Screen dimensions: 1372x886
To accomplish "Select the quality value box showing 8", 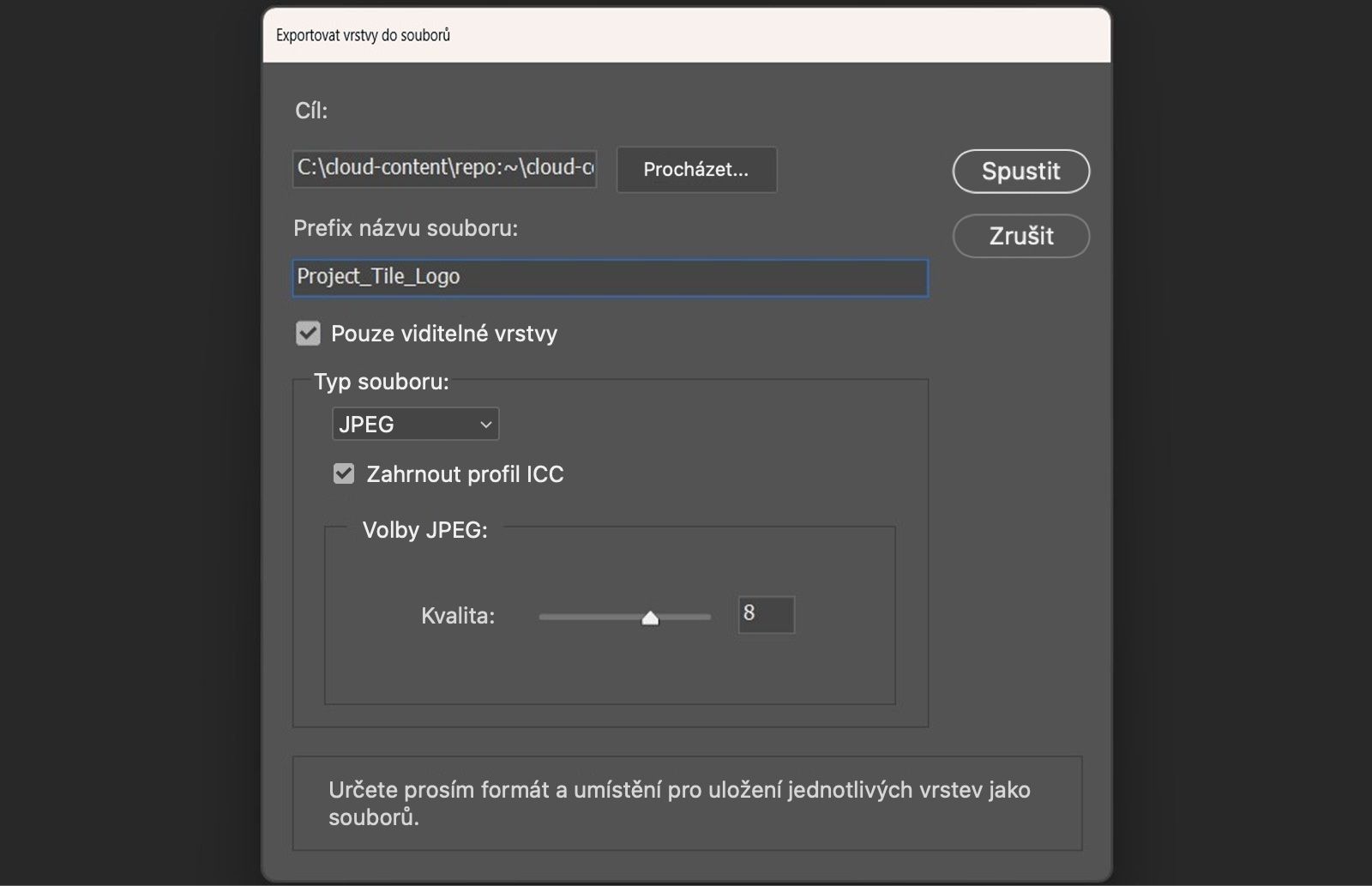I will click(766, 614).
